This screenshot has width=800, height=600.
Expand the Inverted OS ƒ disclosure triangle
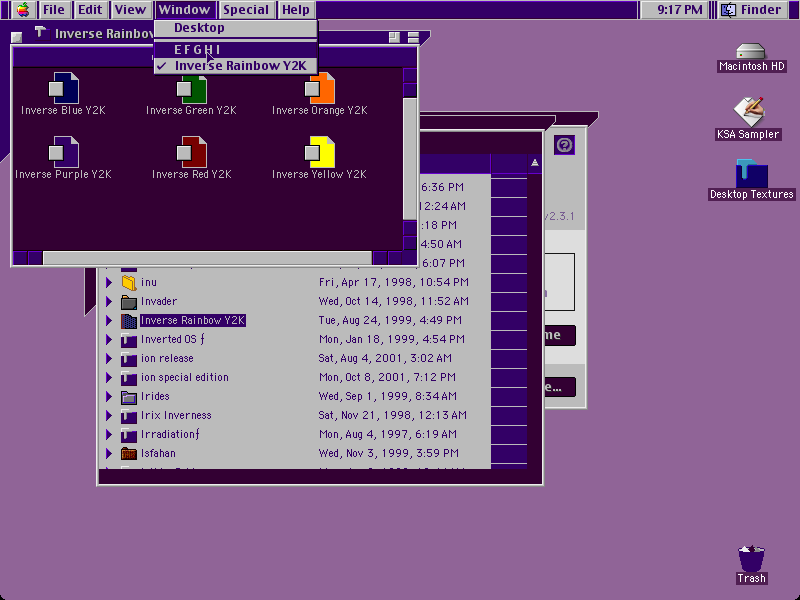(109, 340)
